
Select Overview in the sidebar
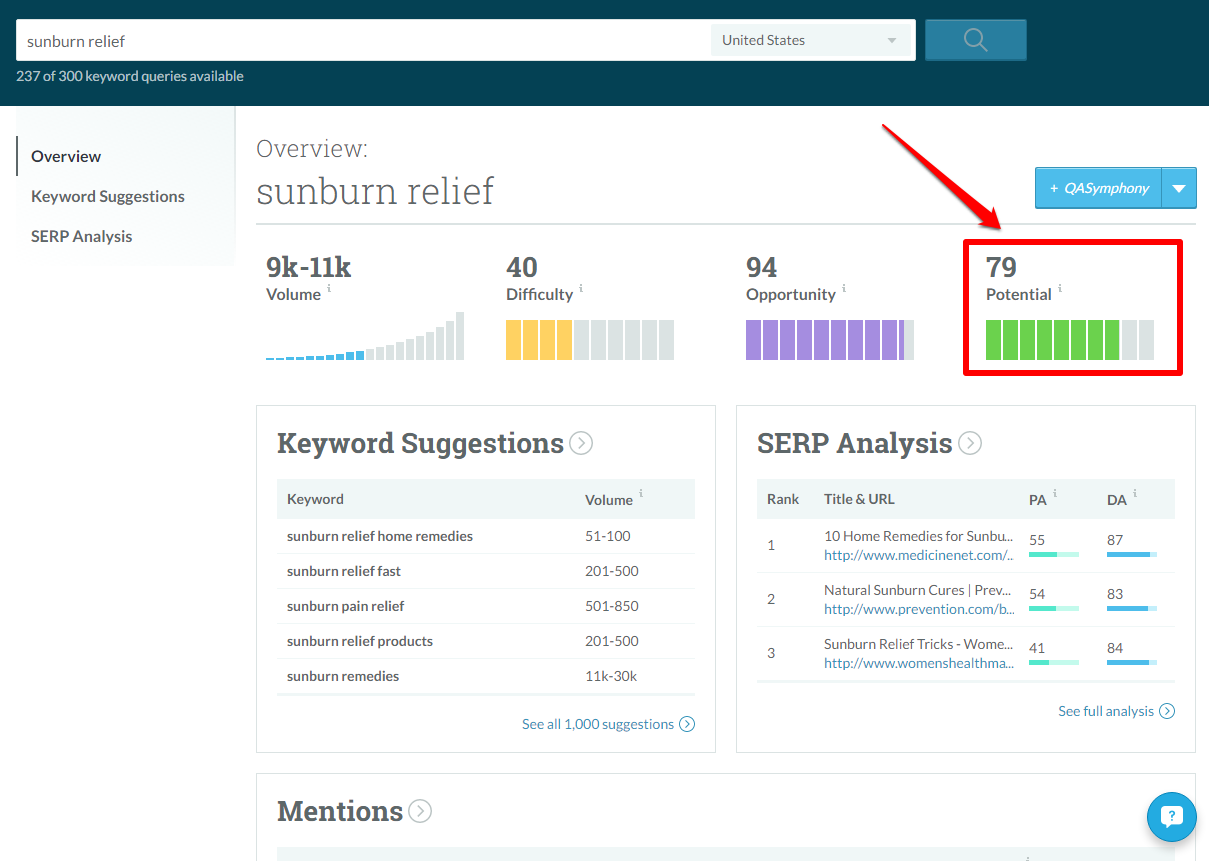pos(66,156)
